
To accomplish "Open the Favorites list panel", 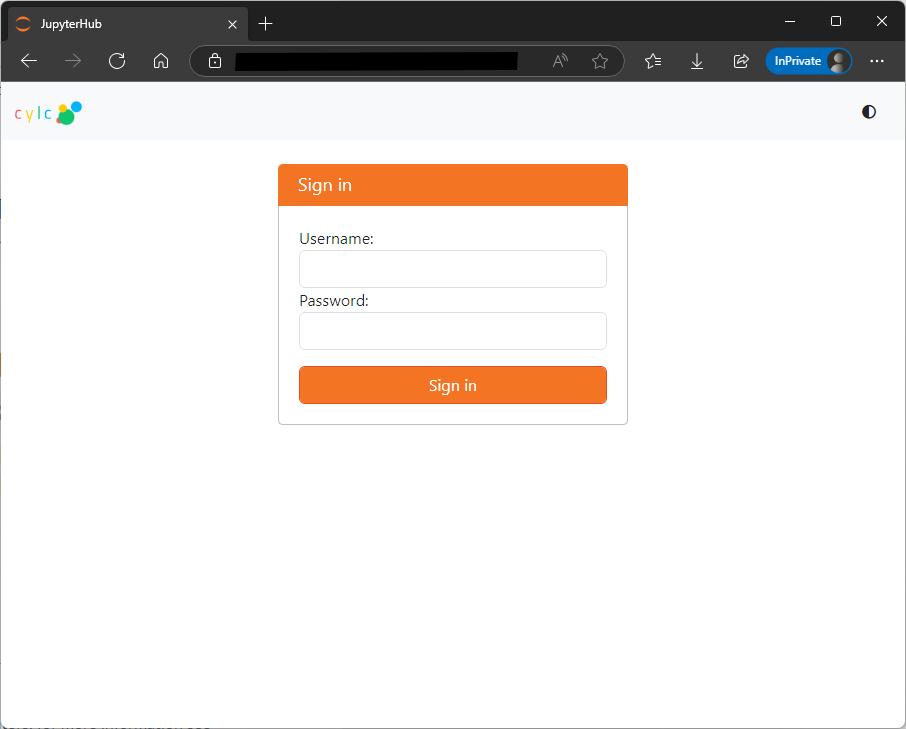I will coord(653,61).
